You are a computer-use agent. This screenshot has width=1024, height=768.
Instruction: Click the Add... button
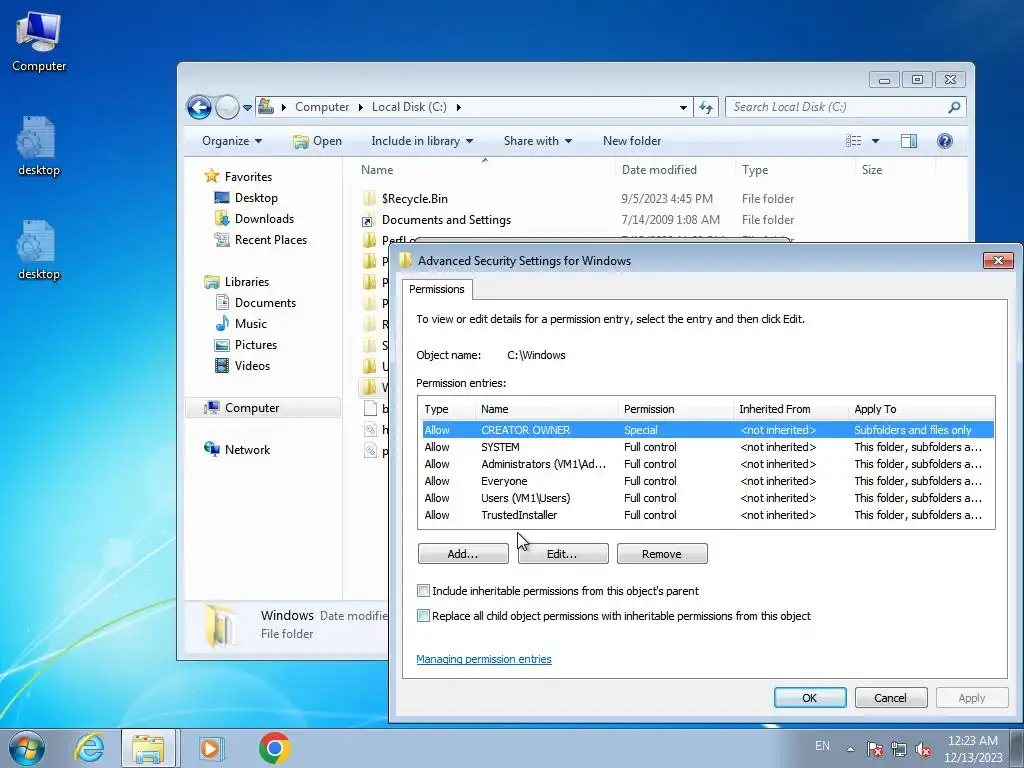[x=463, y=554]
